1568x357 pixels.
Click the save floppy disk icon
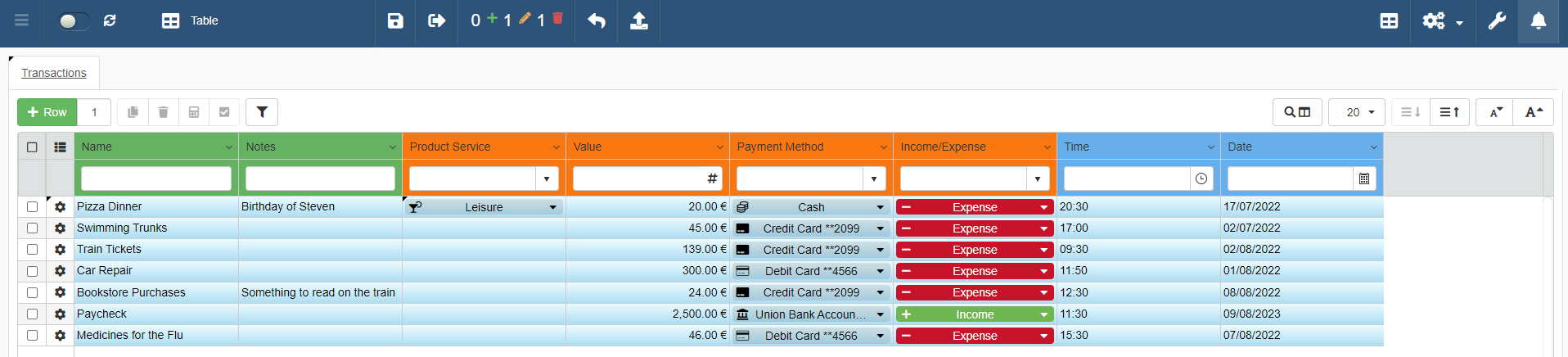pos(395,20)
